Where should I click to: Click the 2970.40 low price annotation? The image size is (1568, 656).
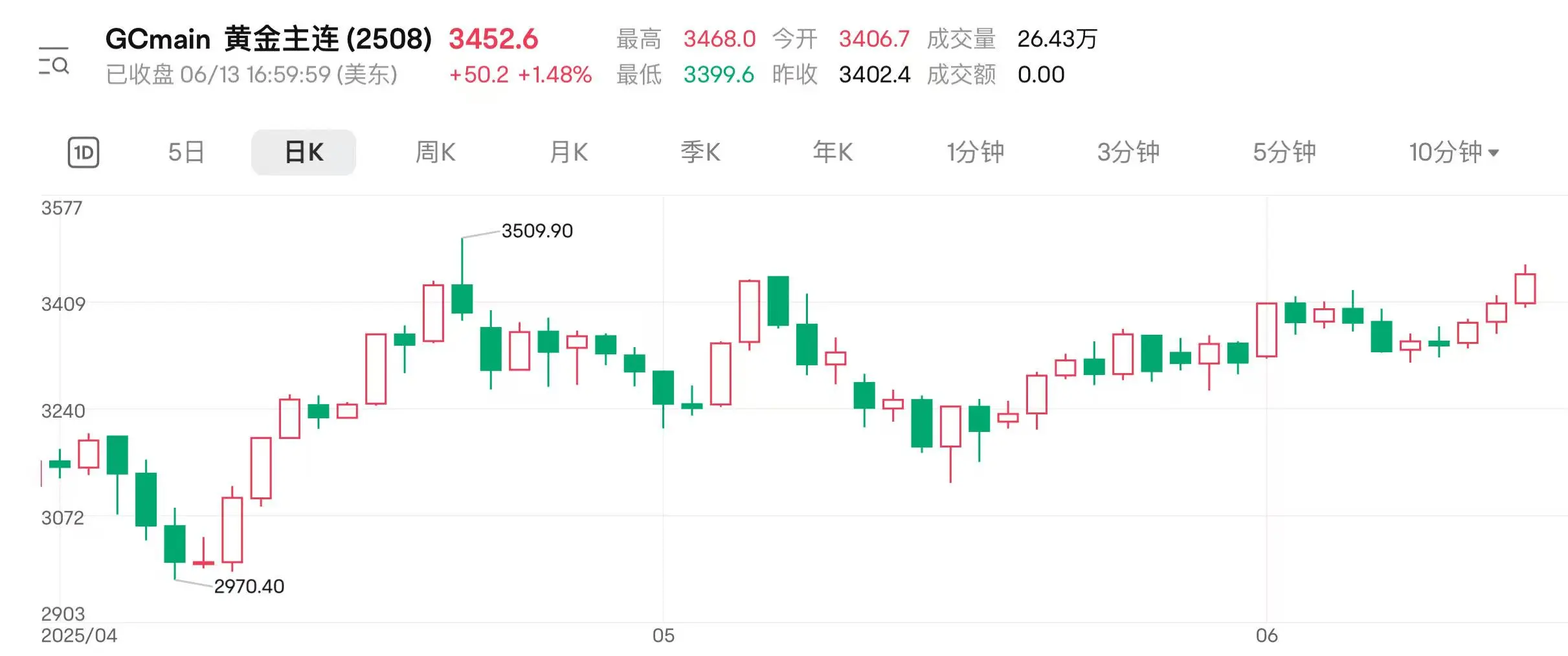pos(249,587)
